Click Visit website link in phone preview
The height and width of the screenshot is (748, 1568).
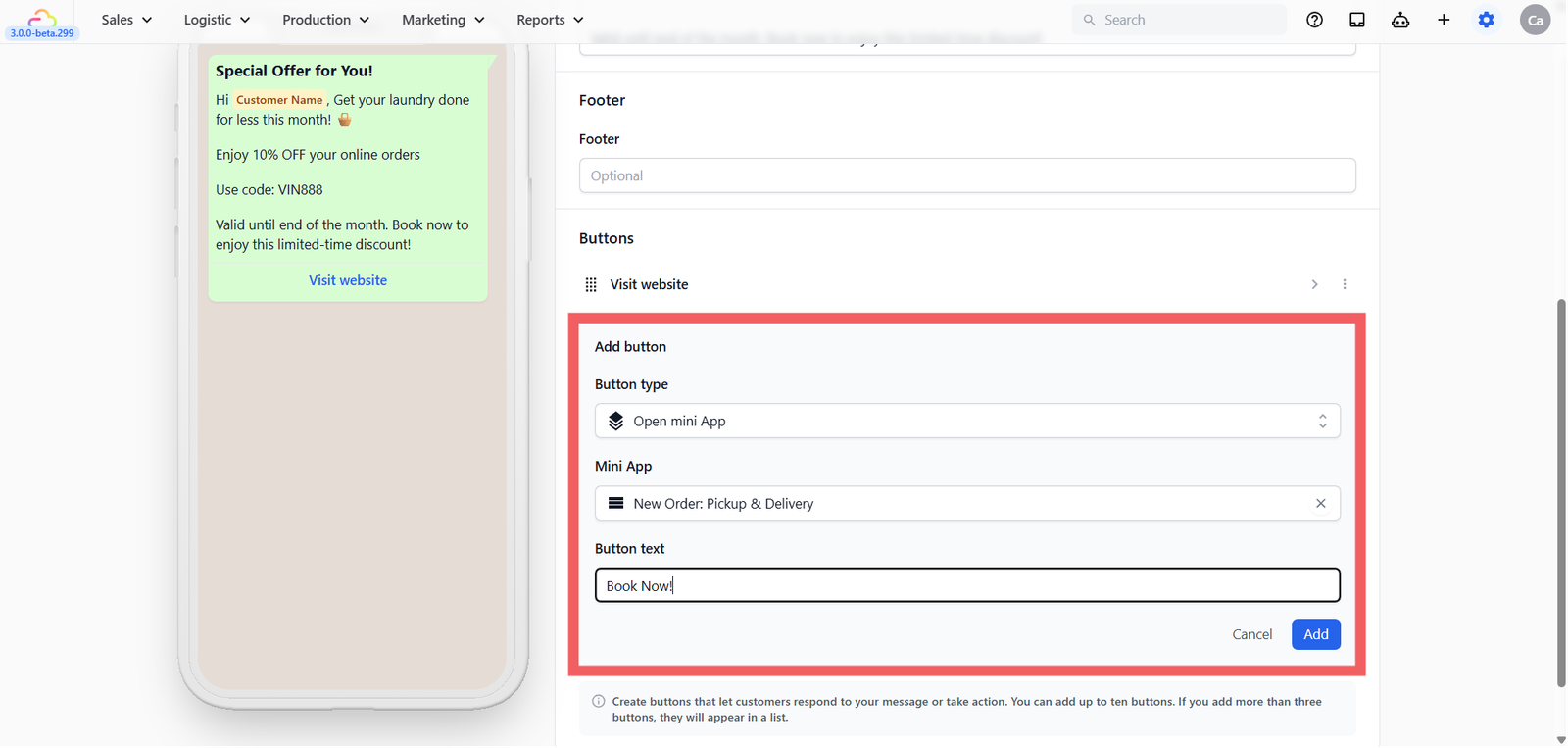348,280
